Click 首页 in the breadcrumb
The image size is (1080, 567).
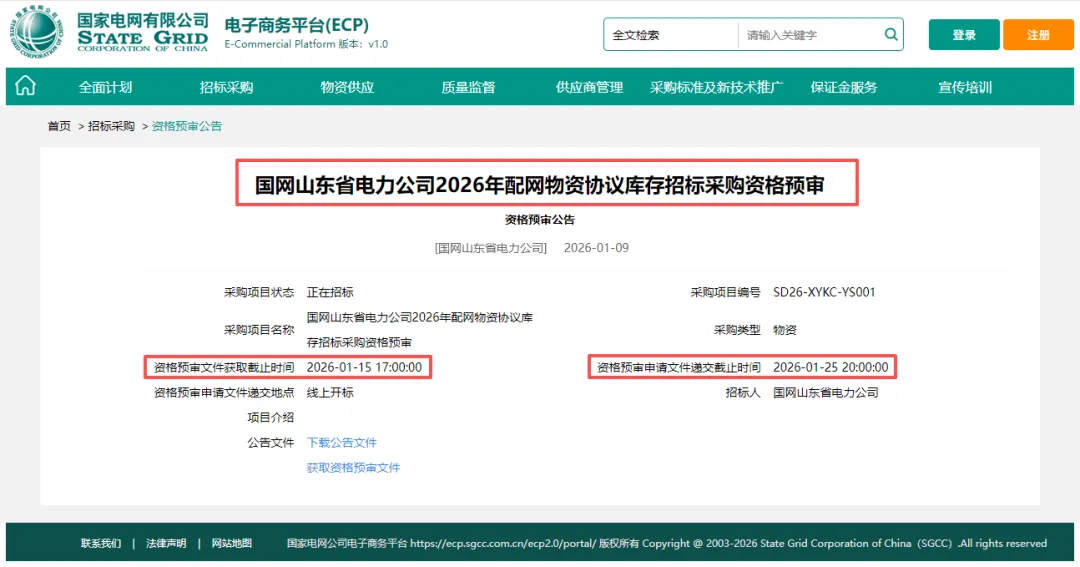pos(59,126)
